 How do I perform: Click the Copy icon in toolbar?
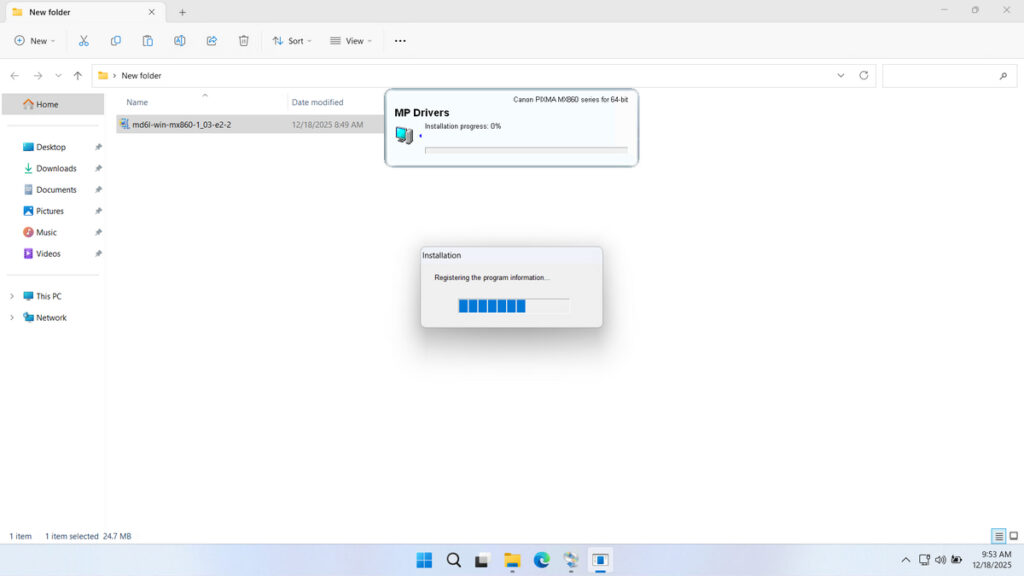pos(116,41)
